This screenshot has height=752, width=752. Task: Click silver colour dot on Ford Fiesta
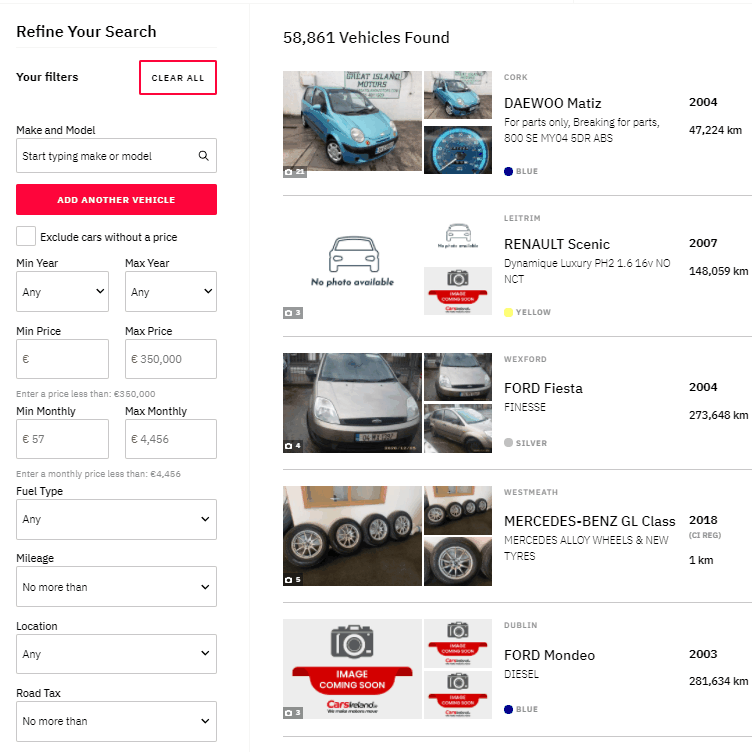(x=508, y=443)
